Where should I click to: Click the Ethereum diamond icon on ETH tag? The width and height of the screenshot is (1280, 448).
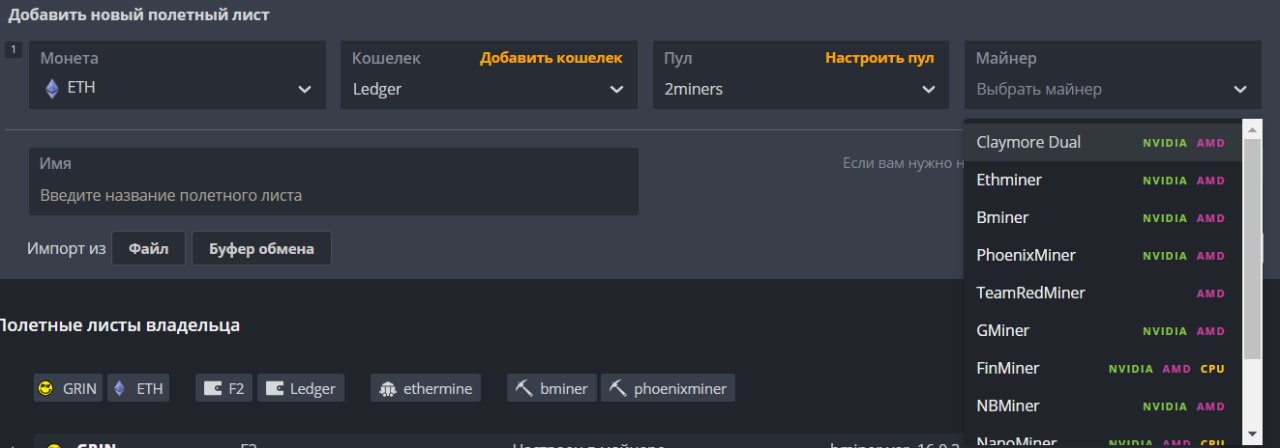[120, 388]
